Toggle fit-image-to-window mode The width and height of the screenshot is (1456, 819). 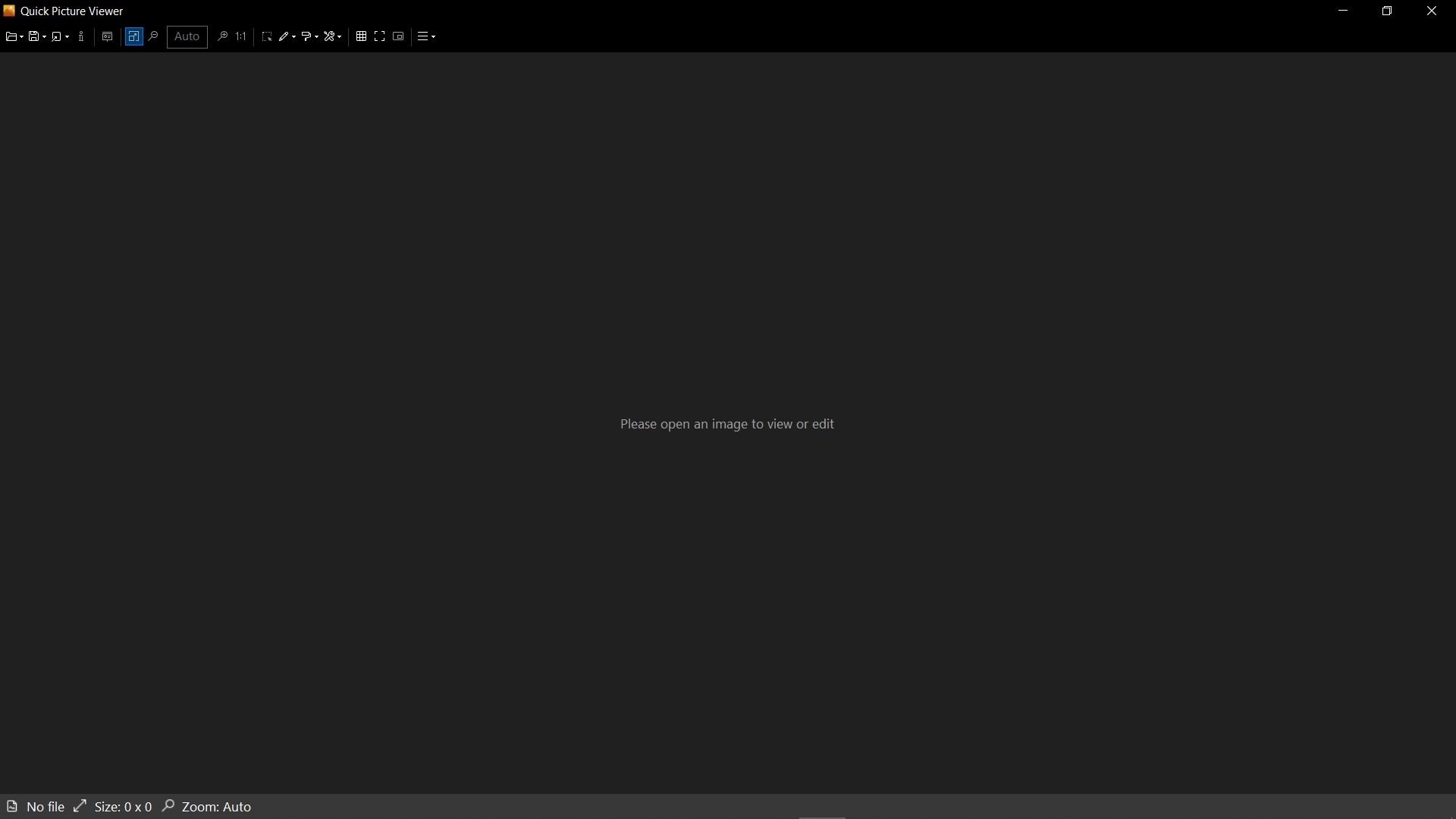(x=133, y=36)
